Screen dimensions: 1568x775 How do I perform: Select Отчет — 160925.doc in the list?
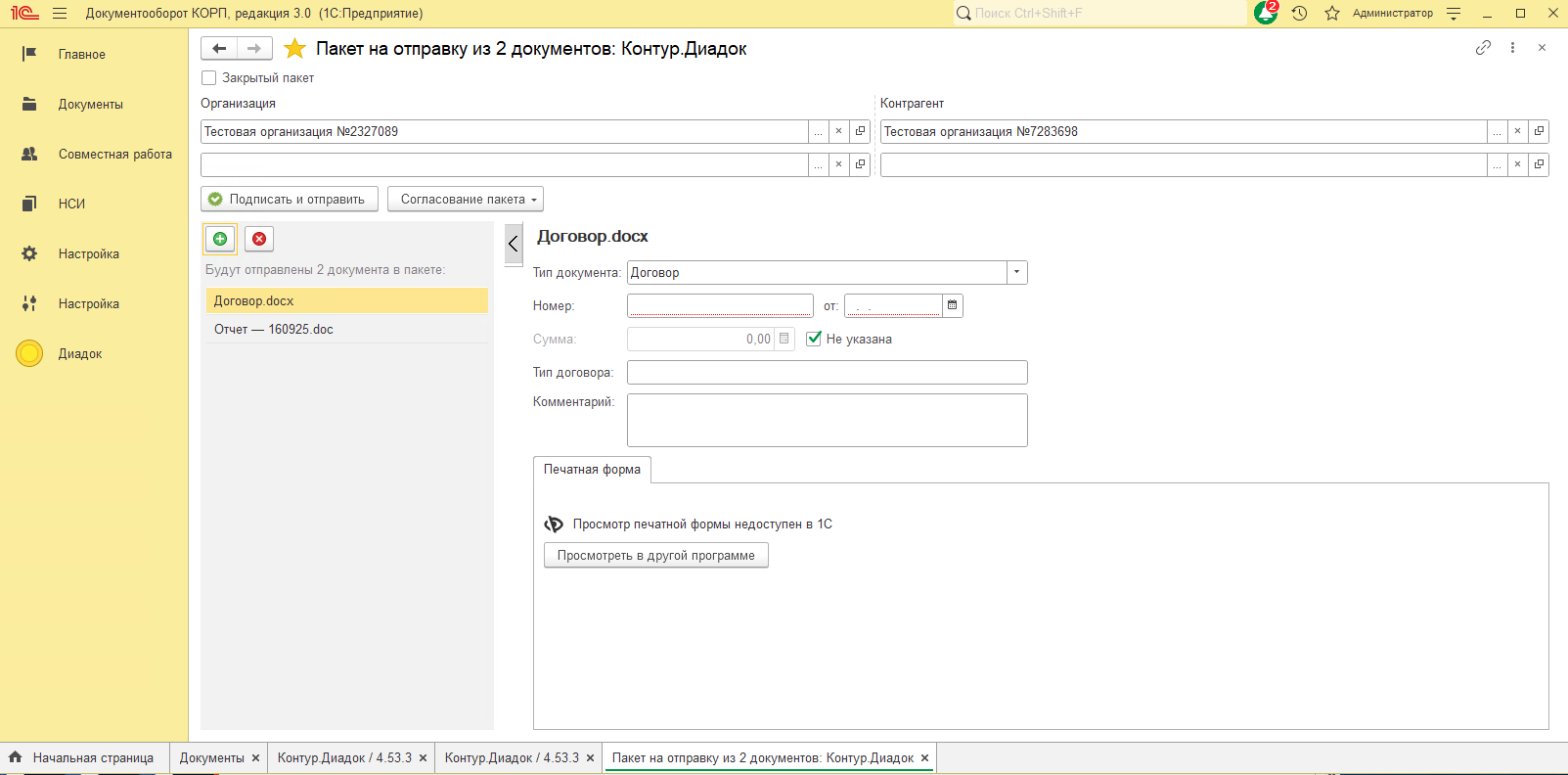[274, 329]
